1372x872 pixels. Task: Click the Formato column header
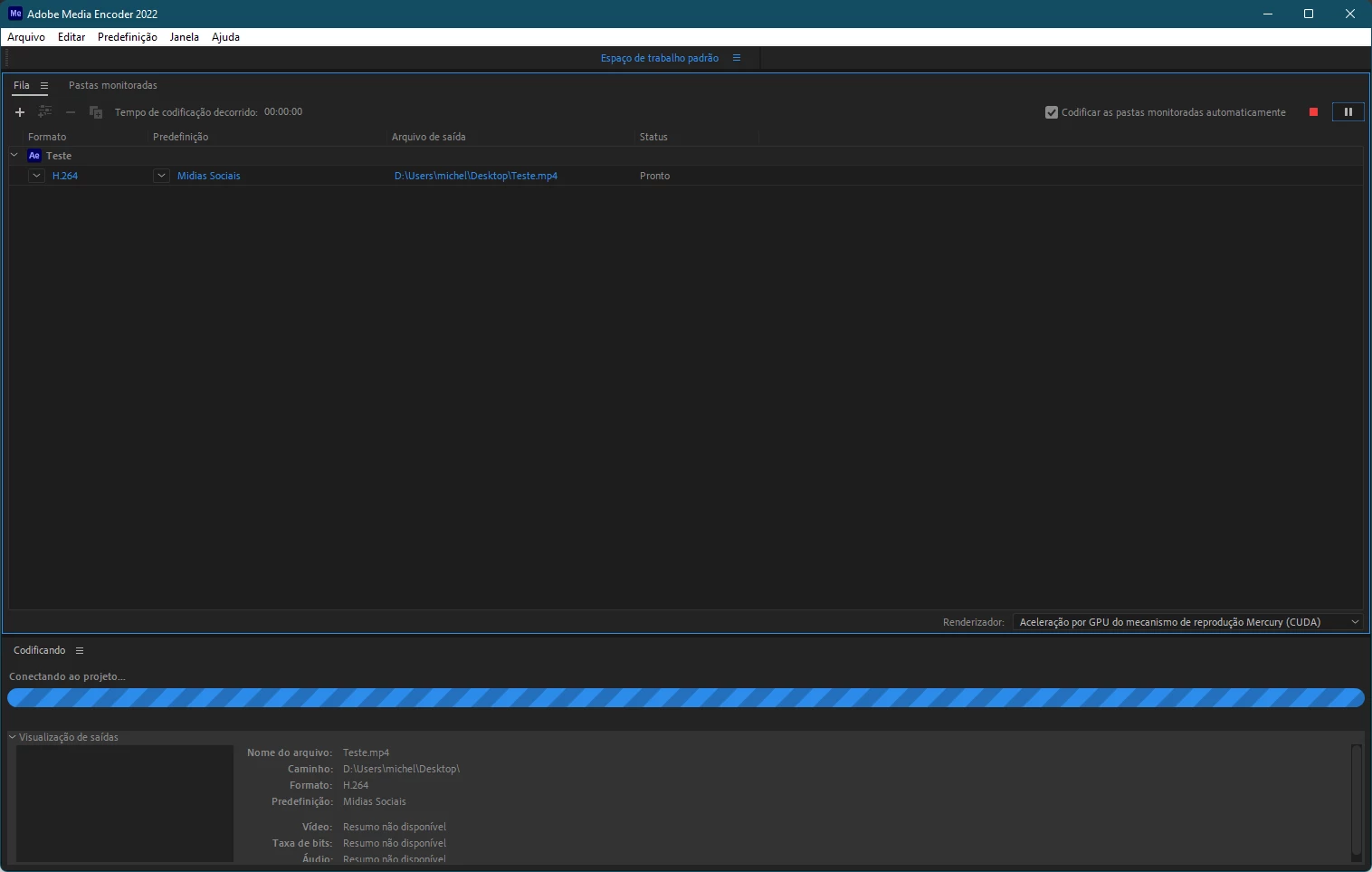pos(47,137)
